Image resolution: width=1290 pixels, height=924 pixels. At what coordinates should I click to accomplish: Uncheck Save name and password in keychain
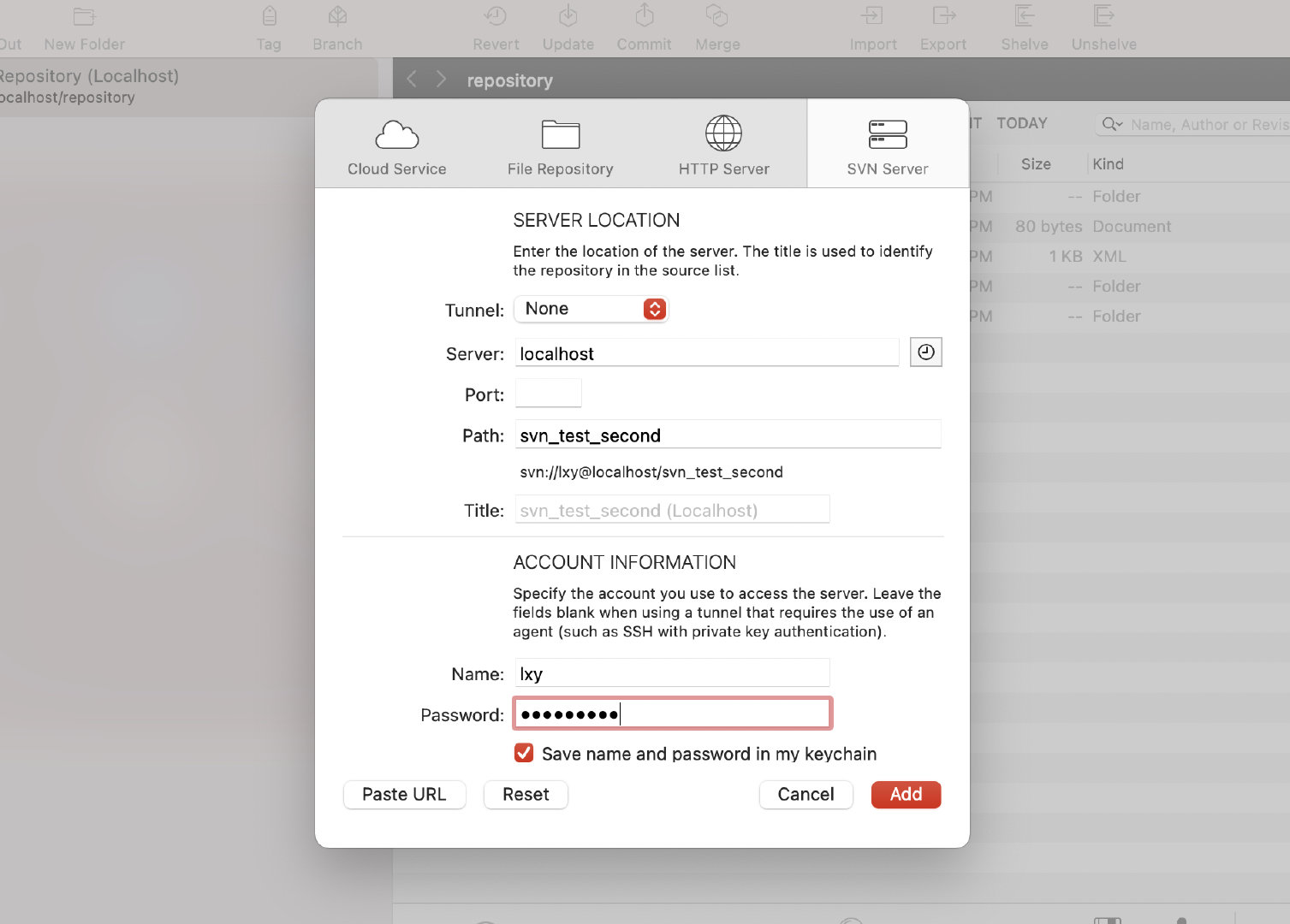[524, 753]
